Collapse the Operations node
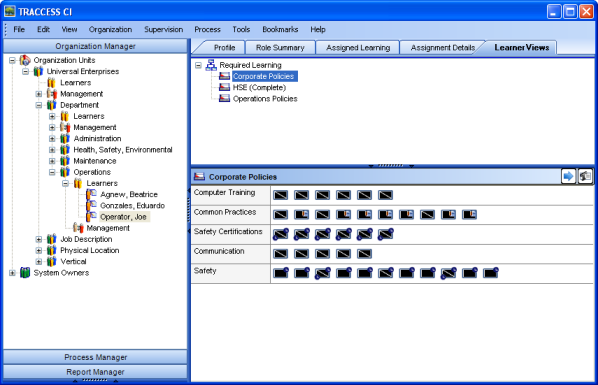This screenshot has width=598, height=385. point(52,172)
